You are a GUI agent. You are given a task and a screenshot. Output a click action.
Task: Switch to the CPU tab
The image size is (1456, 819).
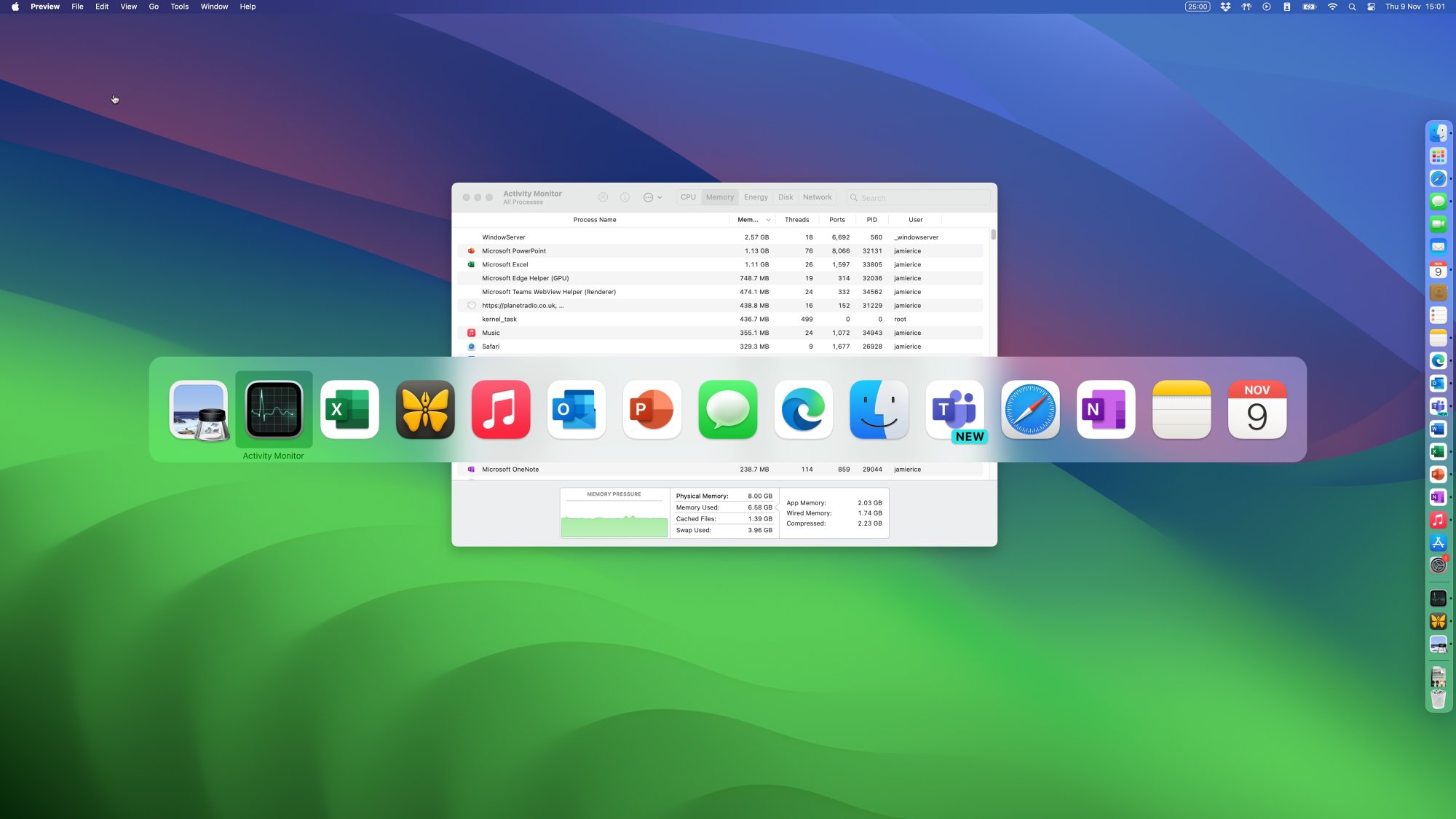pos(688,197)
